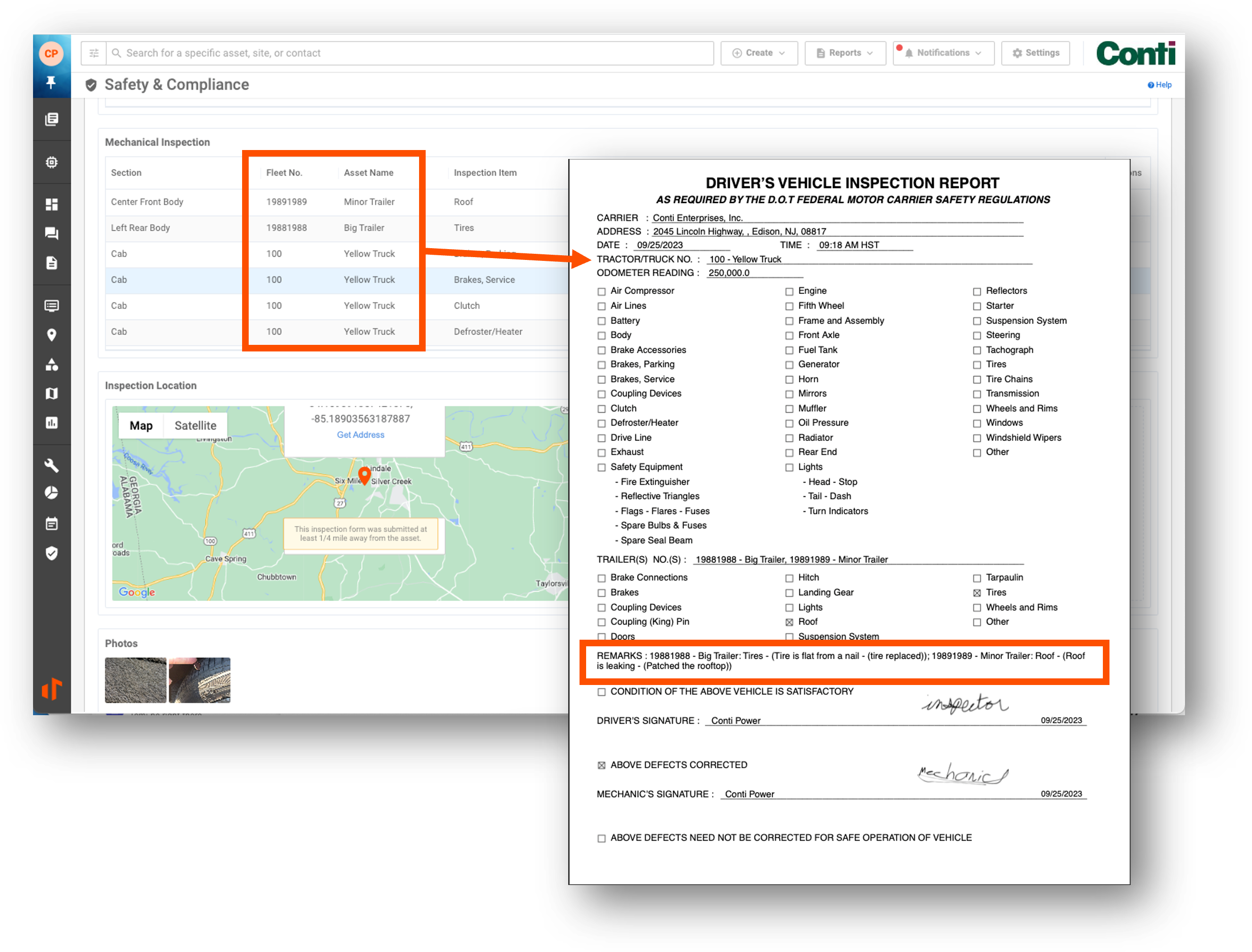This screenshot has height=952, width=1252.
Task: Click the pin sidebar icon
Action: click(51, 83)
